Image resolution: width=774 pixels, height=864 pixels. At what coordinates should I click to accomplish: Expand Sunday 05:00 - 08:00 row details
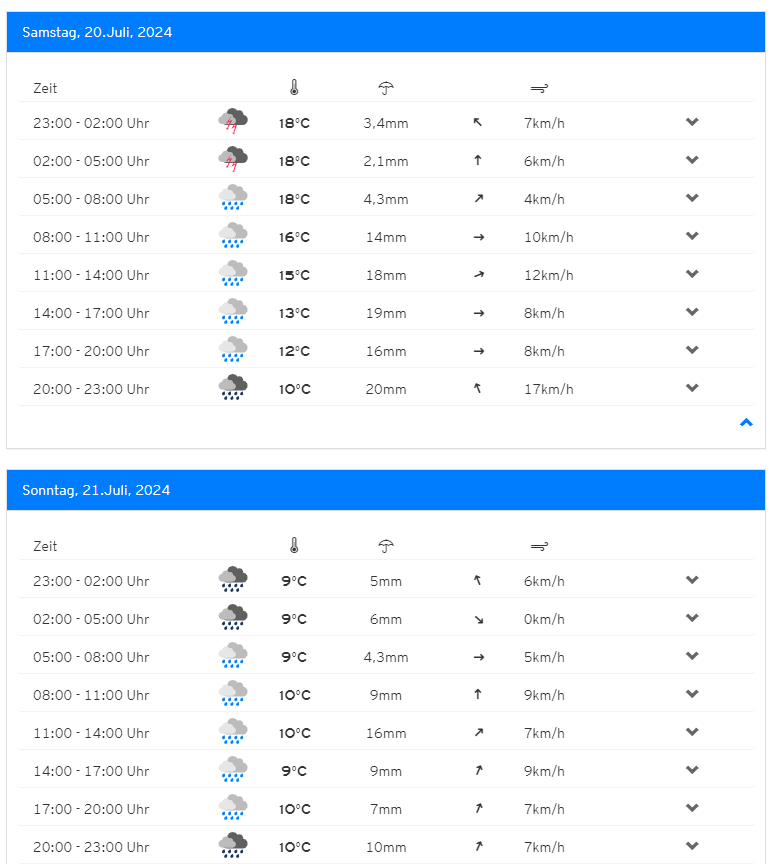pos(692,656)
